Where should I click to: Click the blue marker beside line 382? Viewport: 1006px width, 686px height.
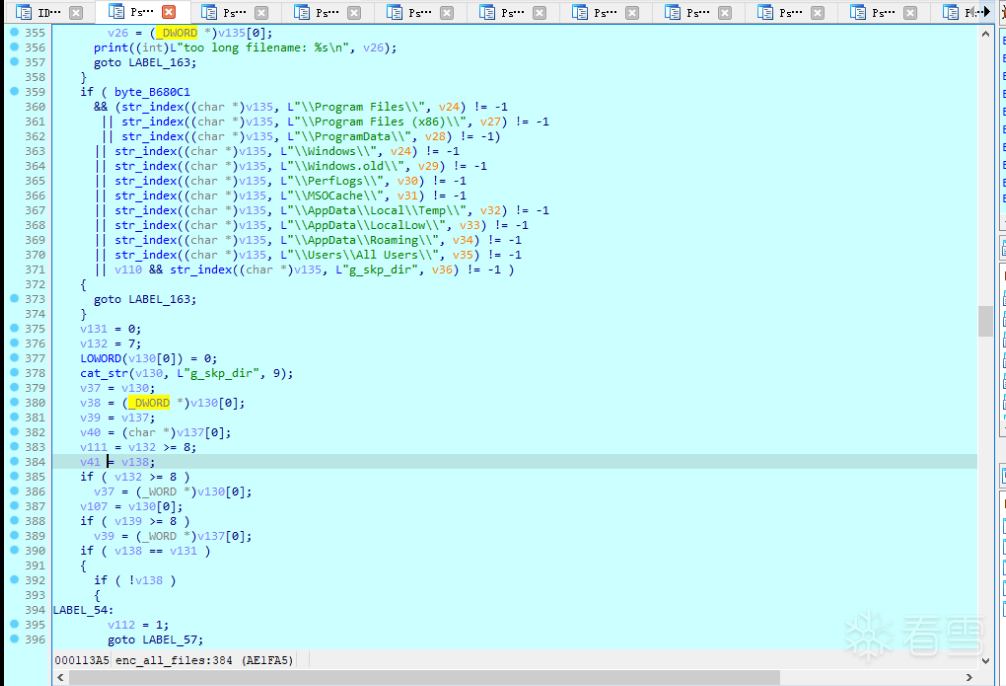14,431
